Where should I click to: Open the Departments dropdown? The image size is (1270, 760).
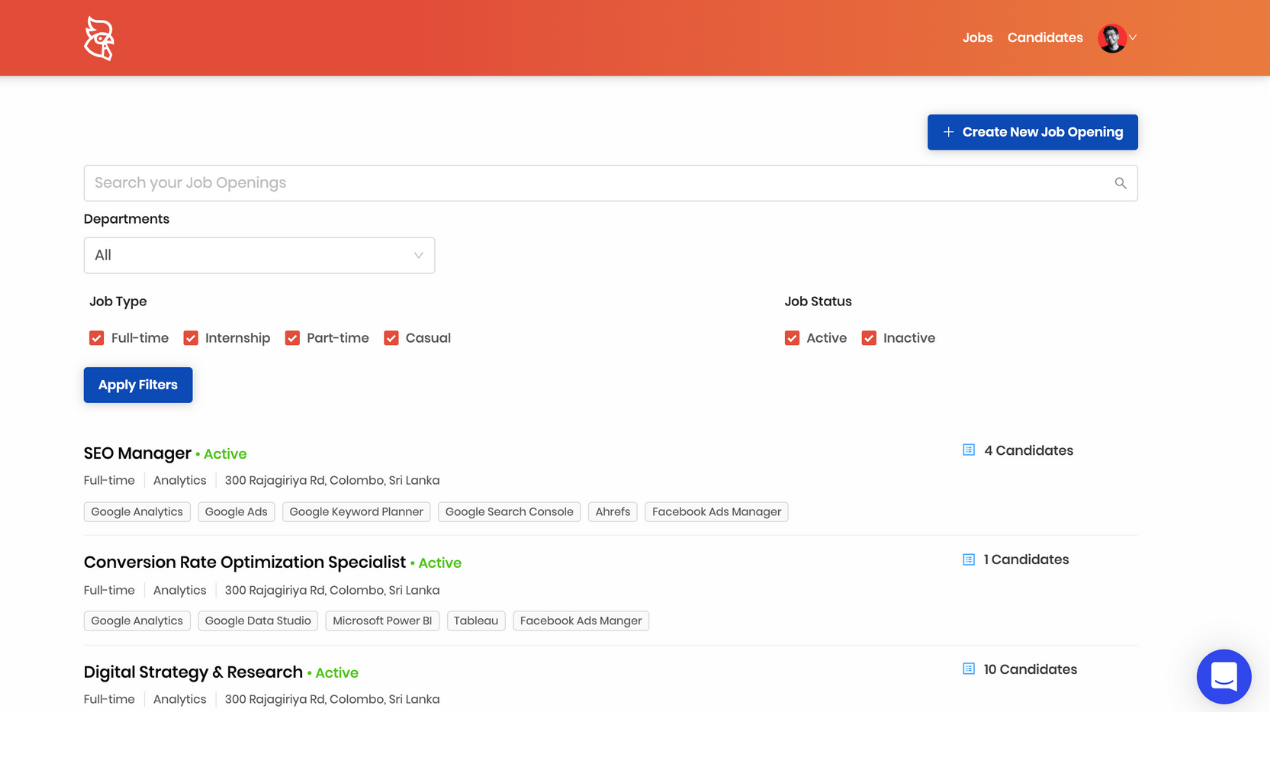tap(259, 255)
